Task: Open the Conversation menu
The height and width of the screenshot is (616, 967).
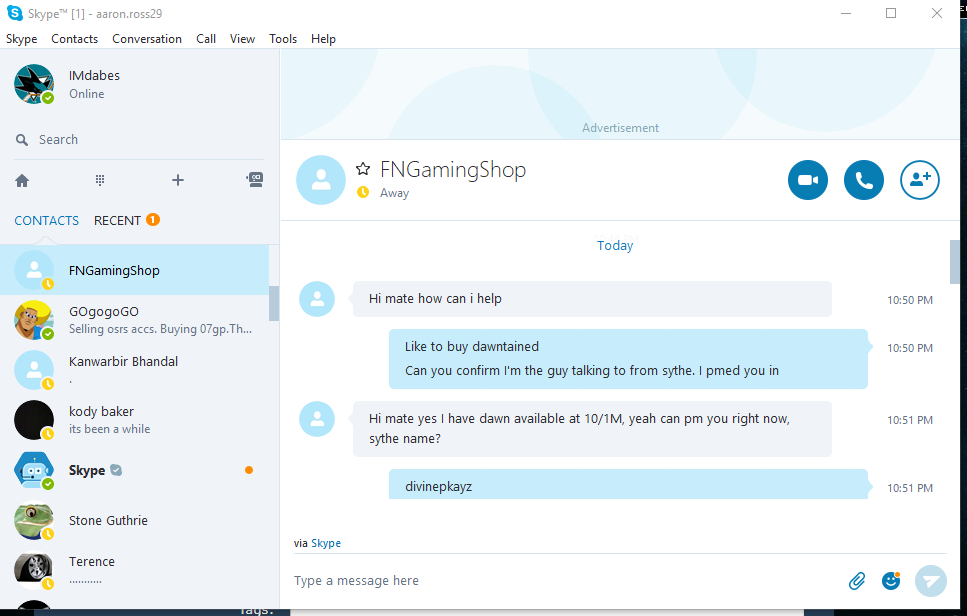Action: (147, 39)
